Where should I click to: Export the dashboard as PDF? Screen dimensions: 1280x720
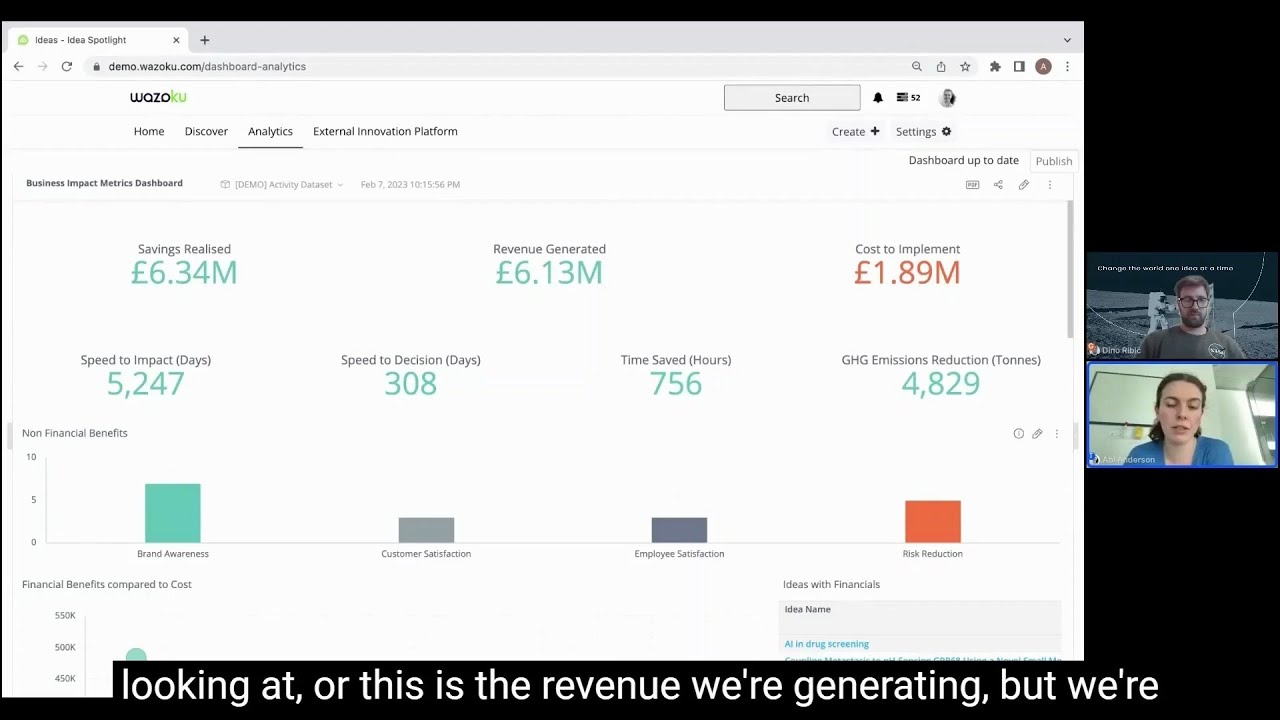tap(972, 184)
